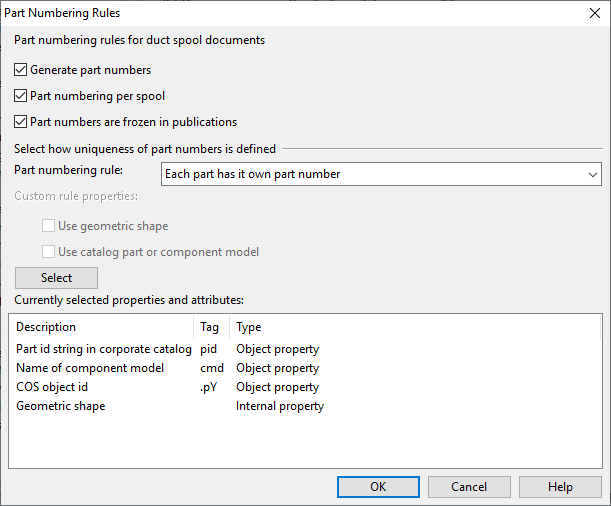Image resolution: width=611 pixels, height=506 pixels.
Task: Sort list by Description column header
Action: coord(100,327)
